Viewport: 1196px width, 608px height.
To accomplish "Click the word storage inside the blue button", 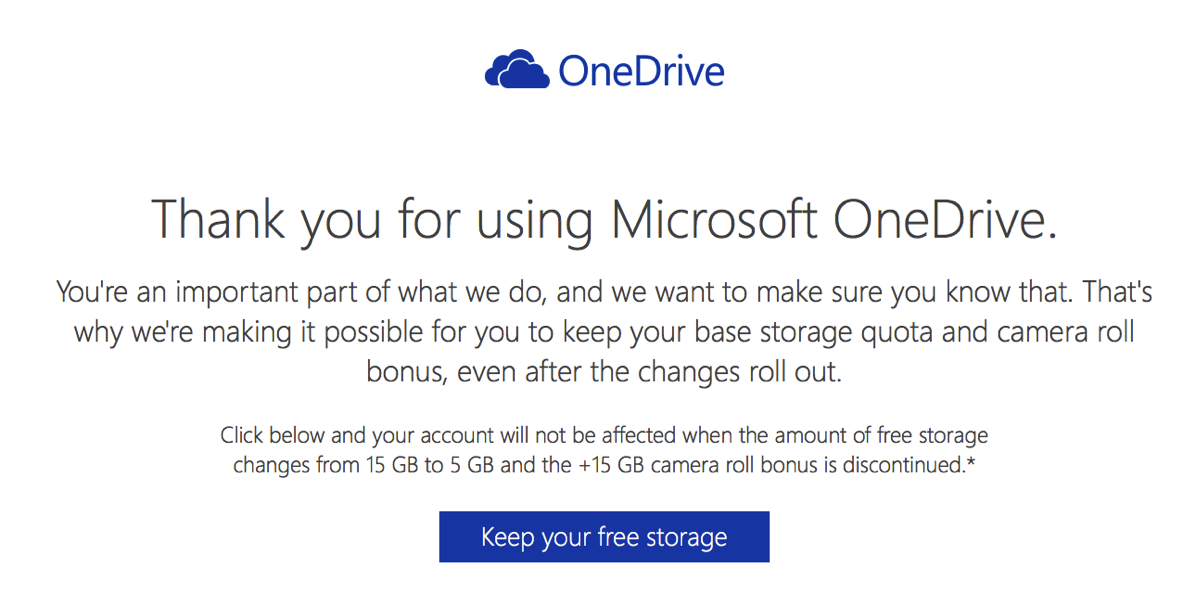I will pos(686,538).
